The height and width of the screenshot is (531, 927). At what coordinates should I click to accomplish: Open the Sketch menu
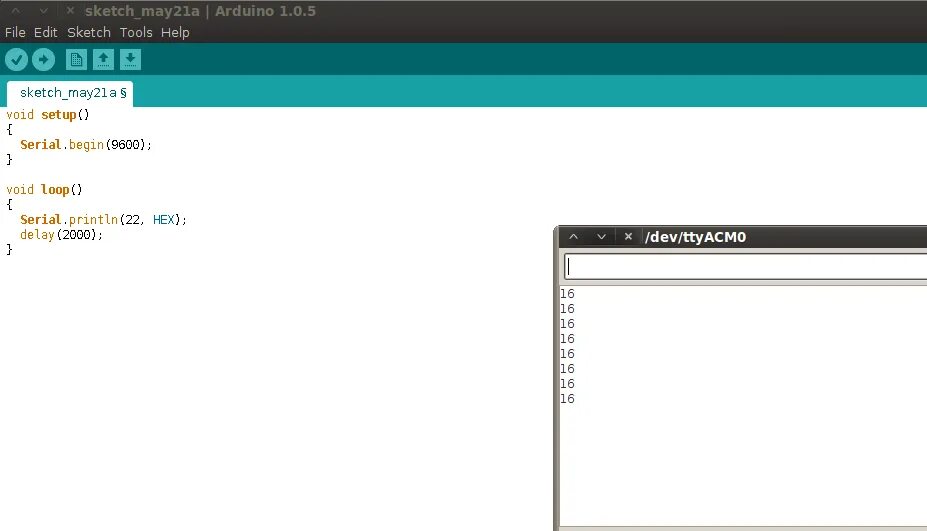(89, 33)
